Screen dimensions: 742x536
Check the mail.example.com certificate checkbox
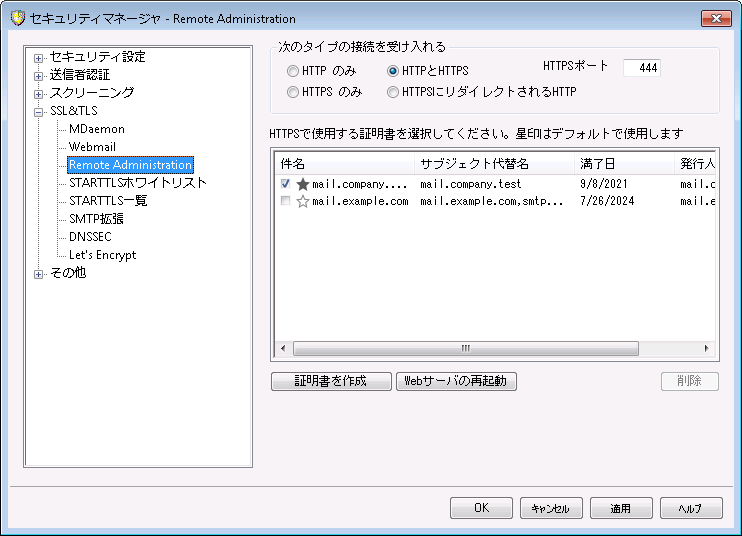[x=286, y=201]
